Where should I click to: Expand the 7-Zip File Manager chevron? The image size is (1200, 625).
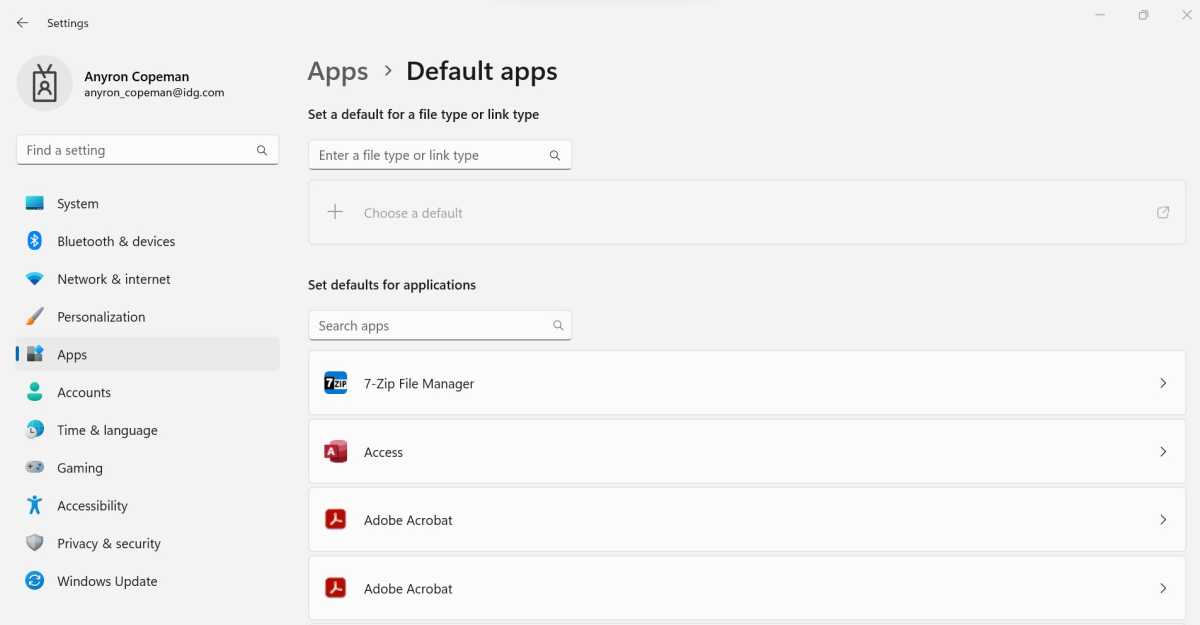pyautogui.click(x=1163, y=383)
